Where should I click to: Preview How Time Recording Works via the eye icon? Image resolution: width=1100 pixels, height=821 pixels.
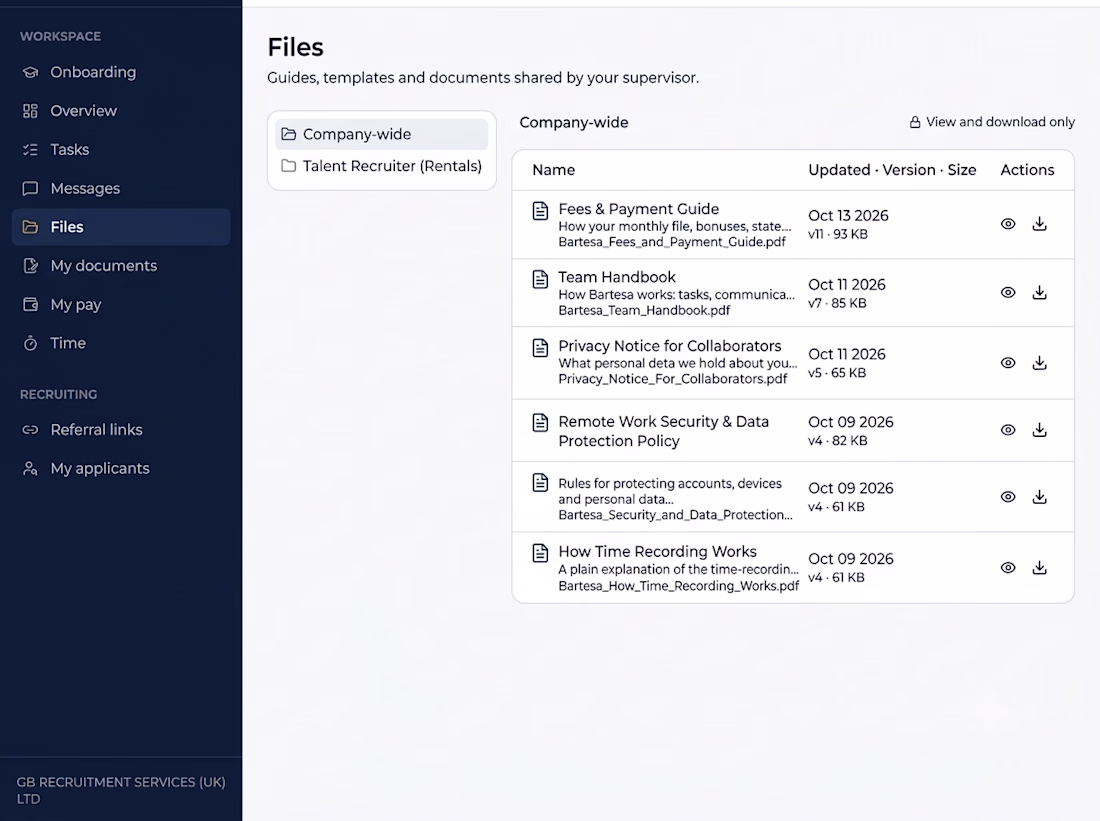tap(1007, 568)
